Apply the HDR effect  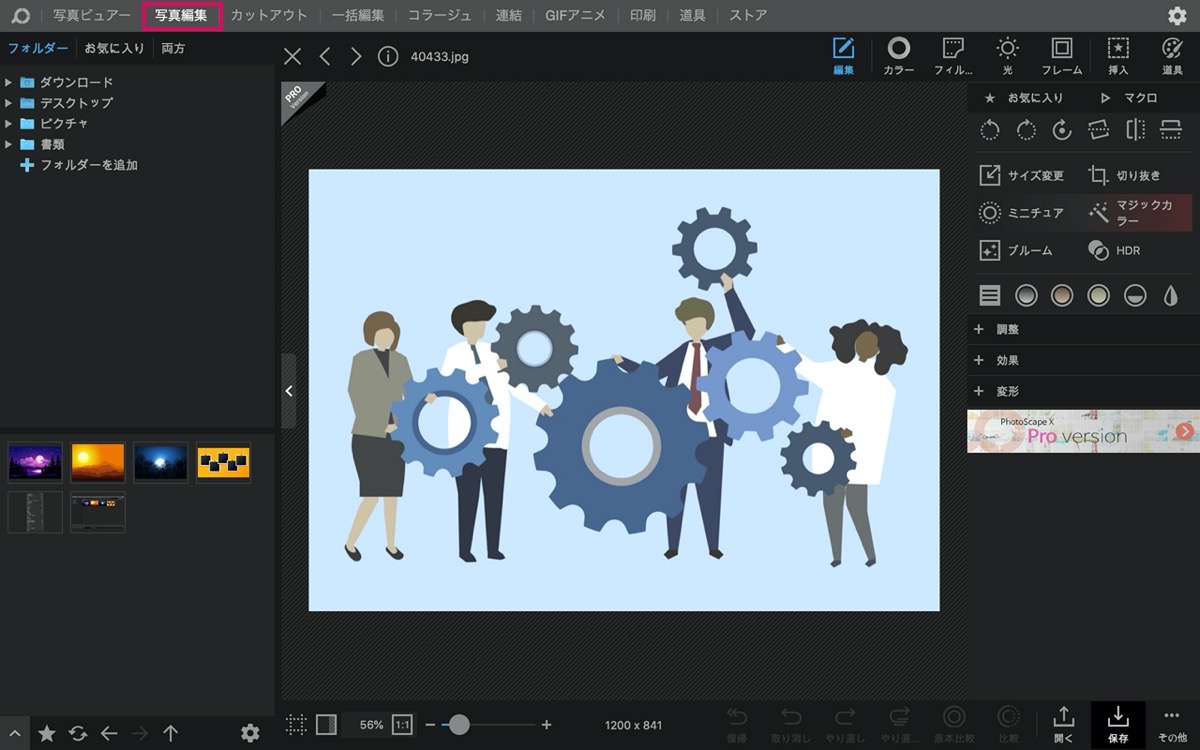[x=1114, y=250]
